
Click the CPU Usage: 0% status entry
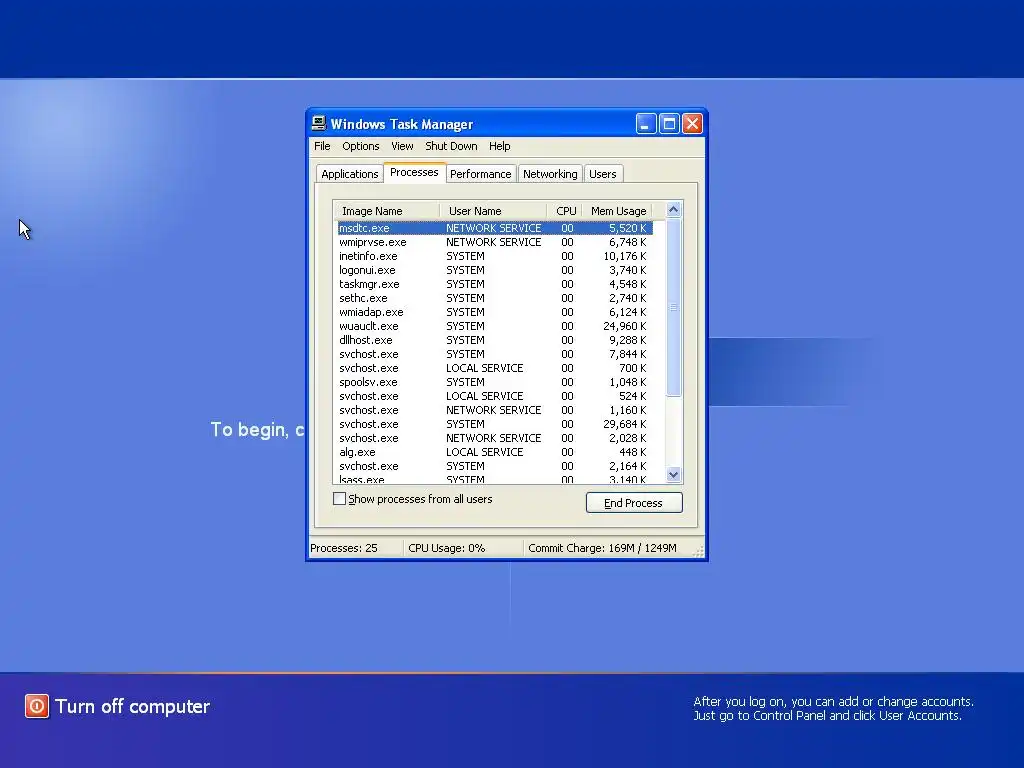coord(447,548)
